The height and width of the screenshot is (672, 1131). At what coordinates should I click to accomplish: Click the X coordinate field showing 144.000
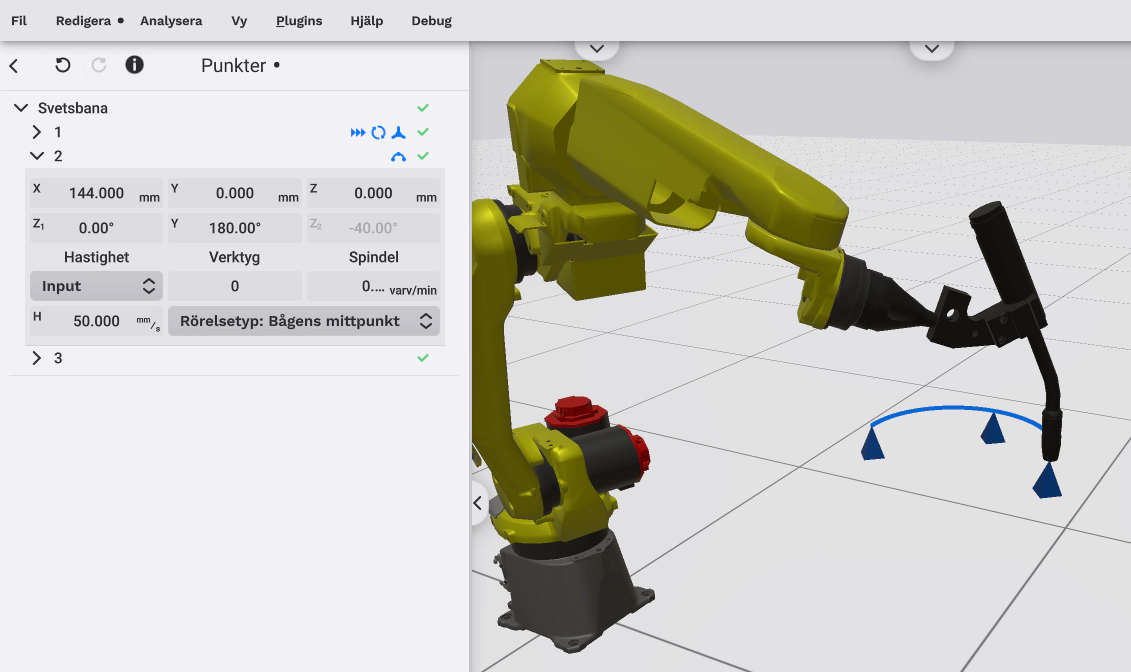click(x=96, y=193)
